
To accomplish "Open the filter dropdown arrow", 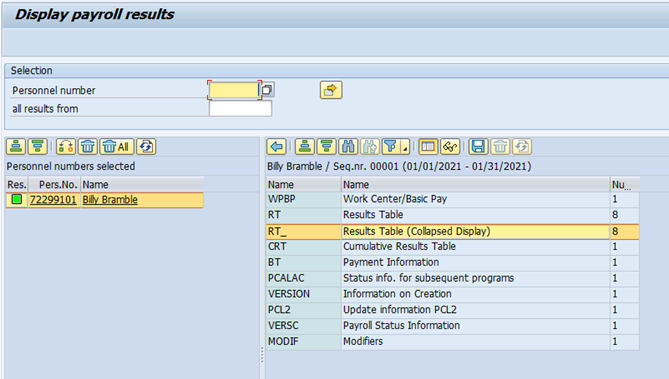I will tap(405, 148).
